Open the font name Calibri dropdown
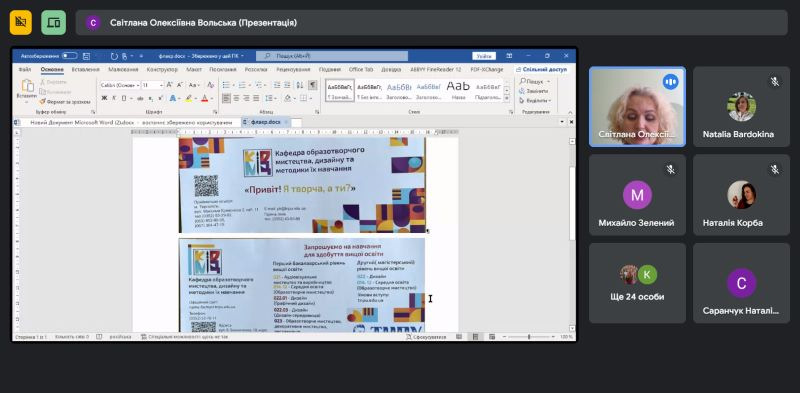Viewport: 800px width, 393px height. pos(119,85)
